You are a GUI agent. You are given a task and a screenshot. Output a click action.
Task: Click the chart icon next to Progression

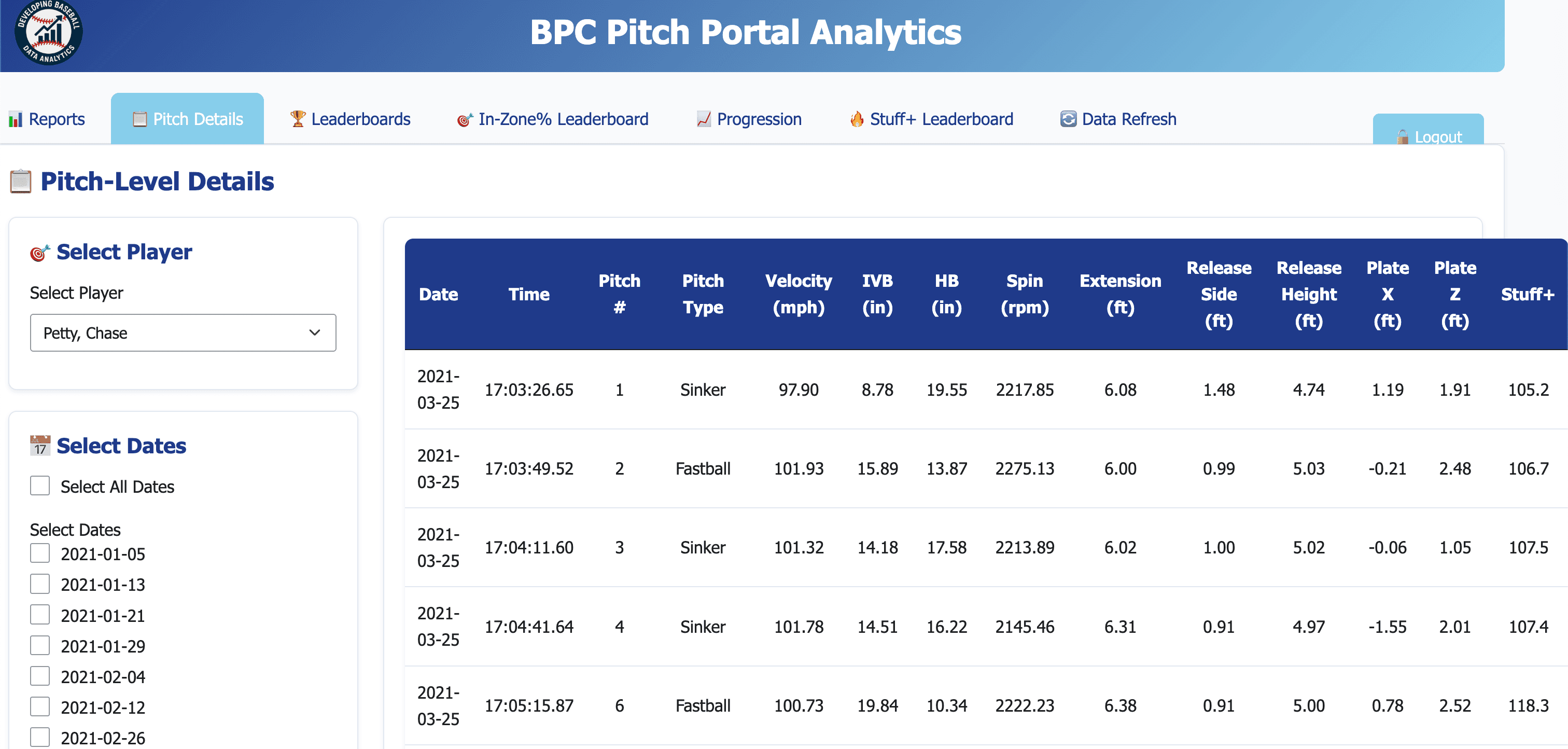coord(703,119)
